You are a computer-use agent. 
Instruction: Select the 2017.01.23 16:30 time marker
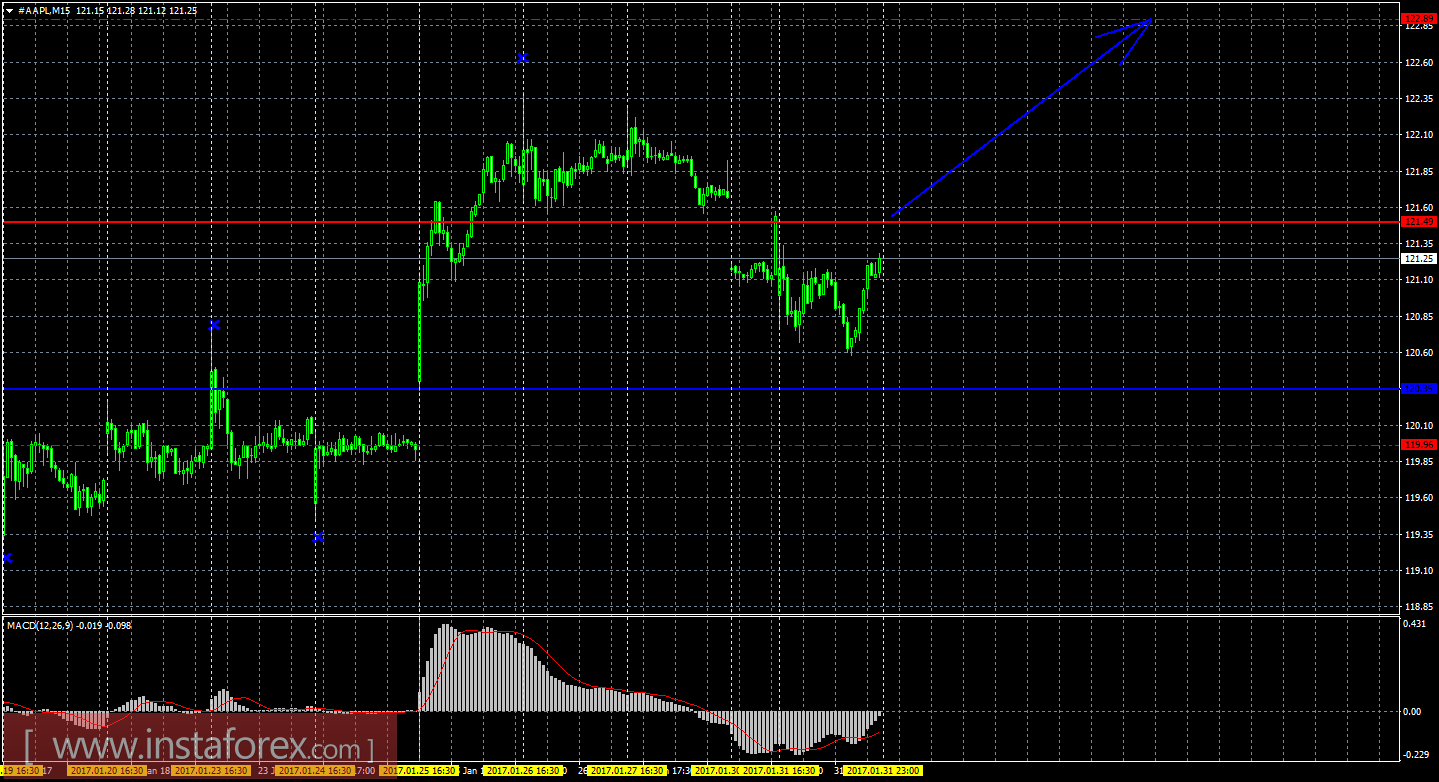(x=211, y=771)
